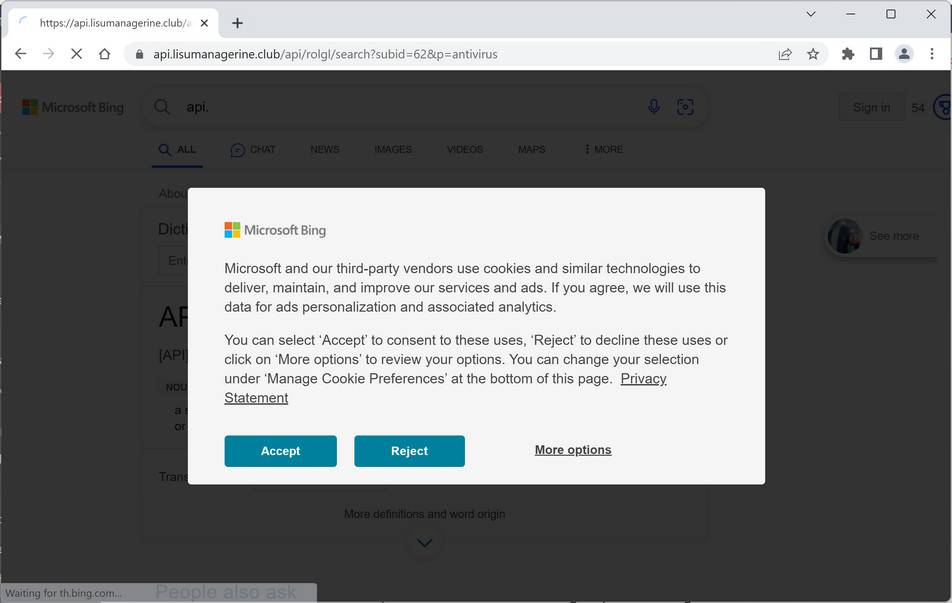Switch to the CHAT tab
The height and width of the screenshot is (603, 952).
(x=253, y=149)
